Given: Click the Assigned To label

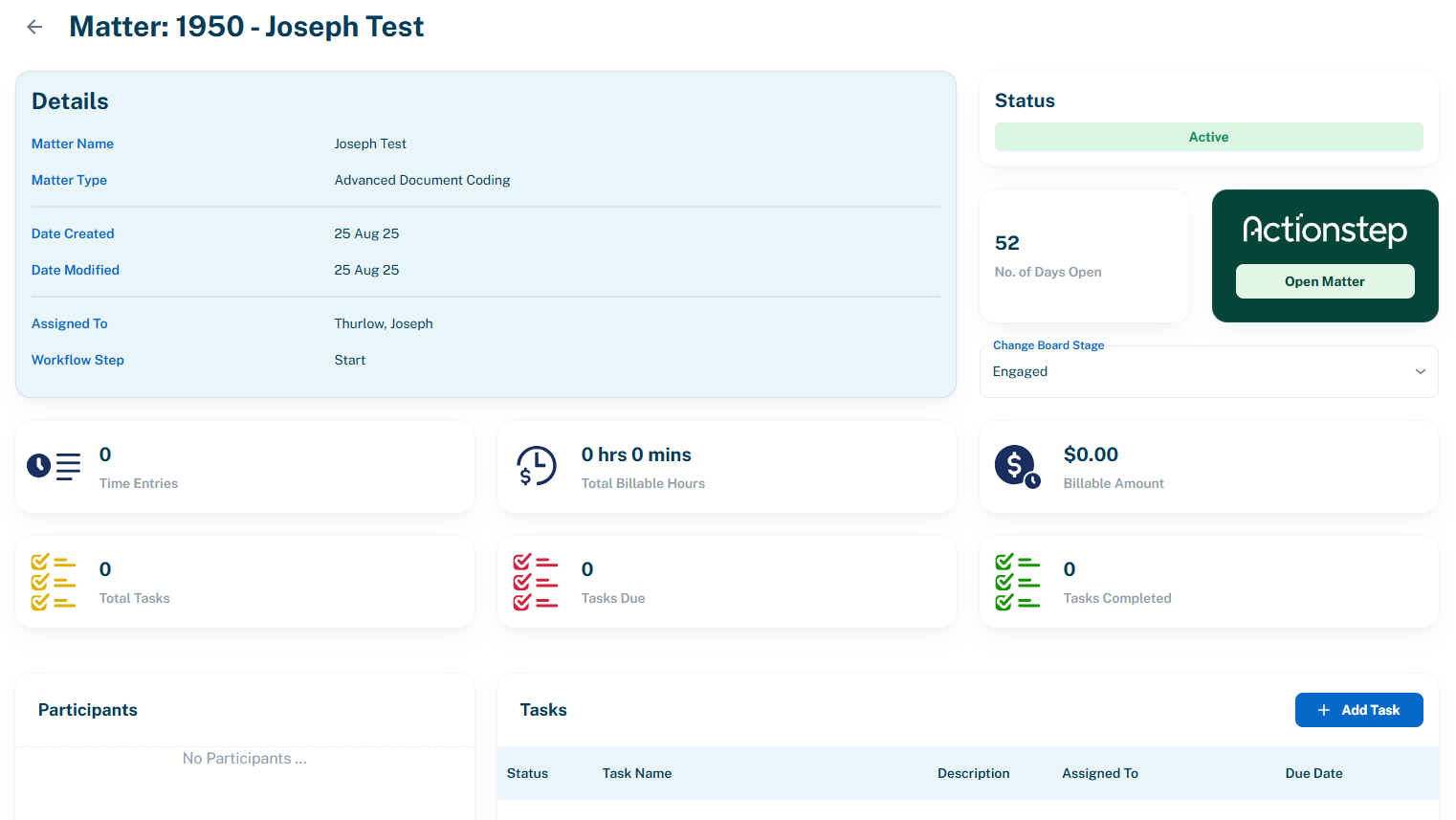Looking at the screenshot, I should pyautogui.click(x=69, y=323).
